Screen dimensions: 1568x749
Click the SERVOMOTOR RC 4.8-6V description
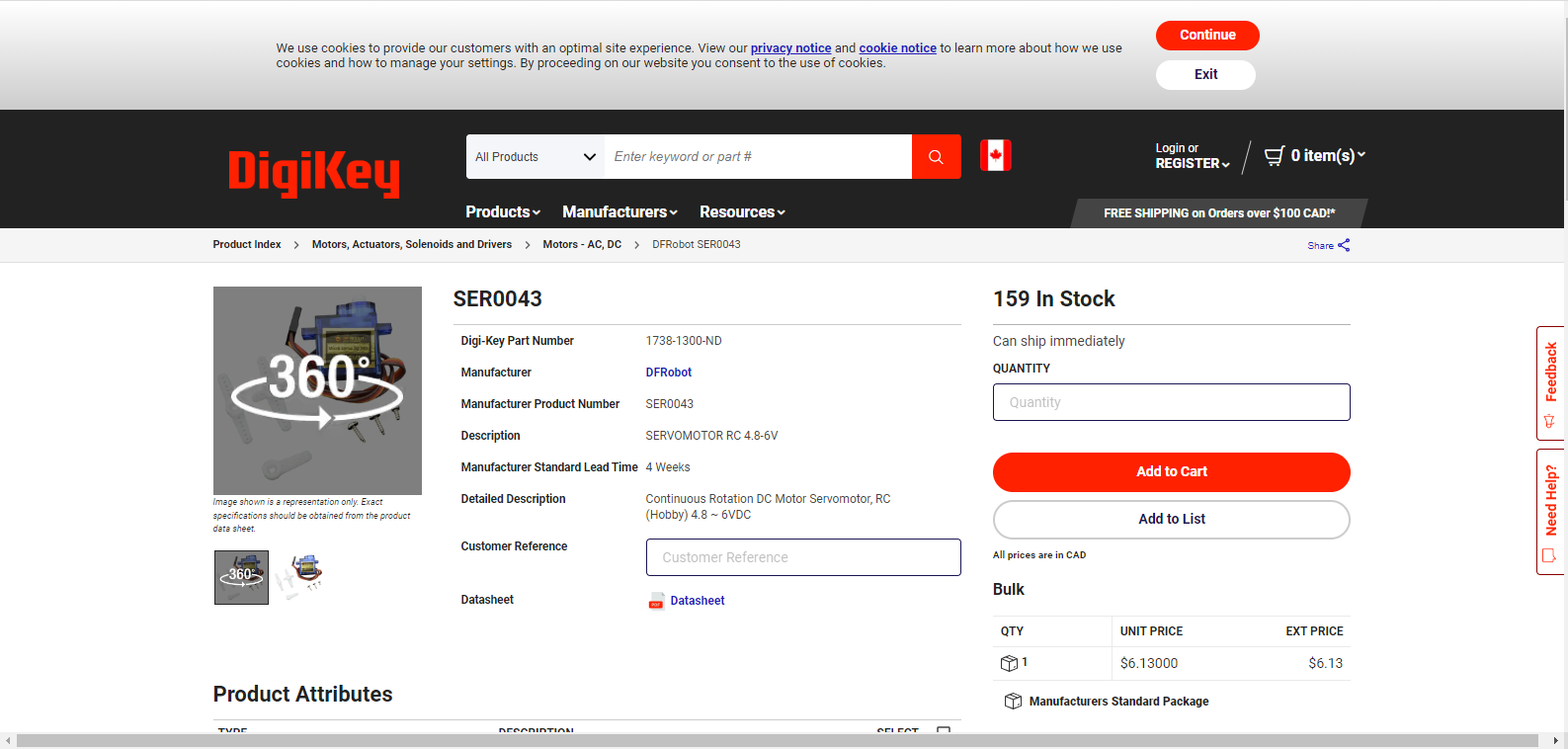pyautogui.click(x=711, y=436)
